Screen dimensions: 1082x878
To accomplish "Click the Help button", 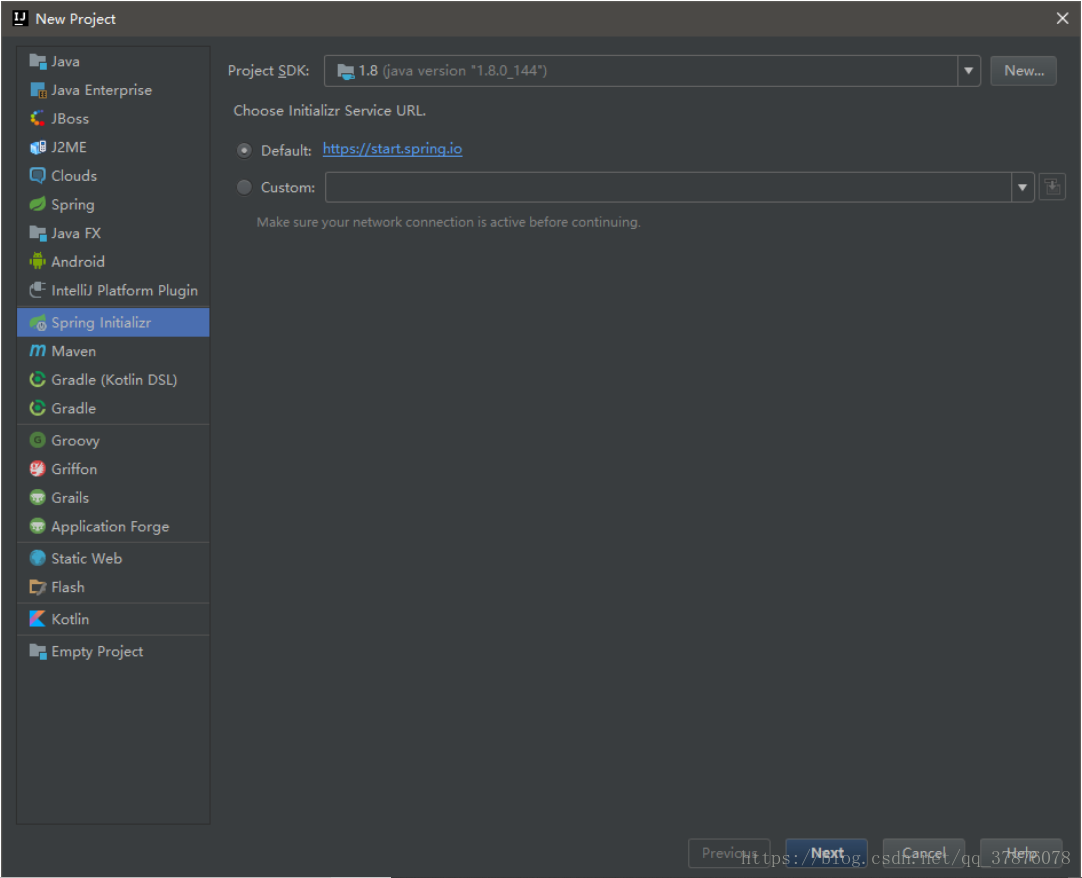I will point(1021,853).
